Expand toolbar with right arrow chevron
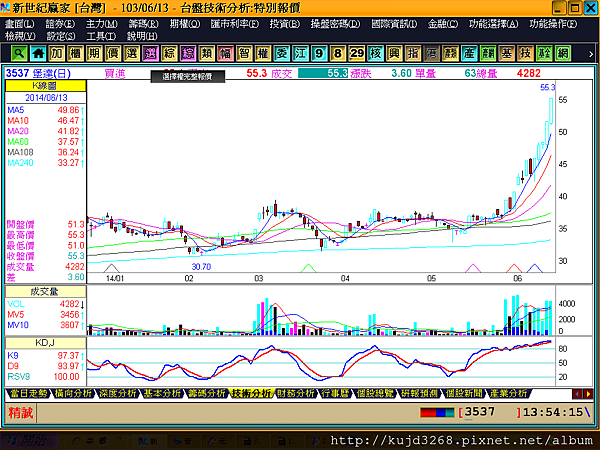 (591, 54)
